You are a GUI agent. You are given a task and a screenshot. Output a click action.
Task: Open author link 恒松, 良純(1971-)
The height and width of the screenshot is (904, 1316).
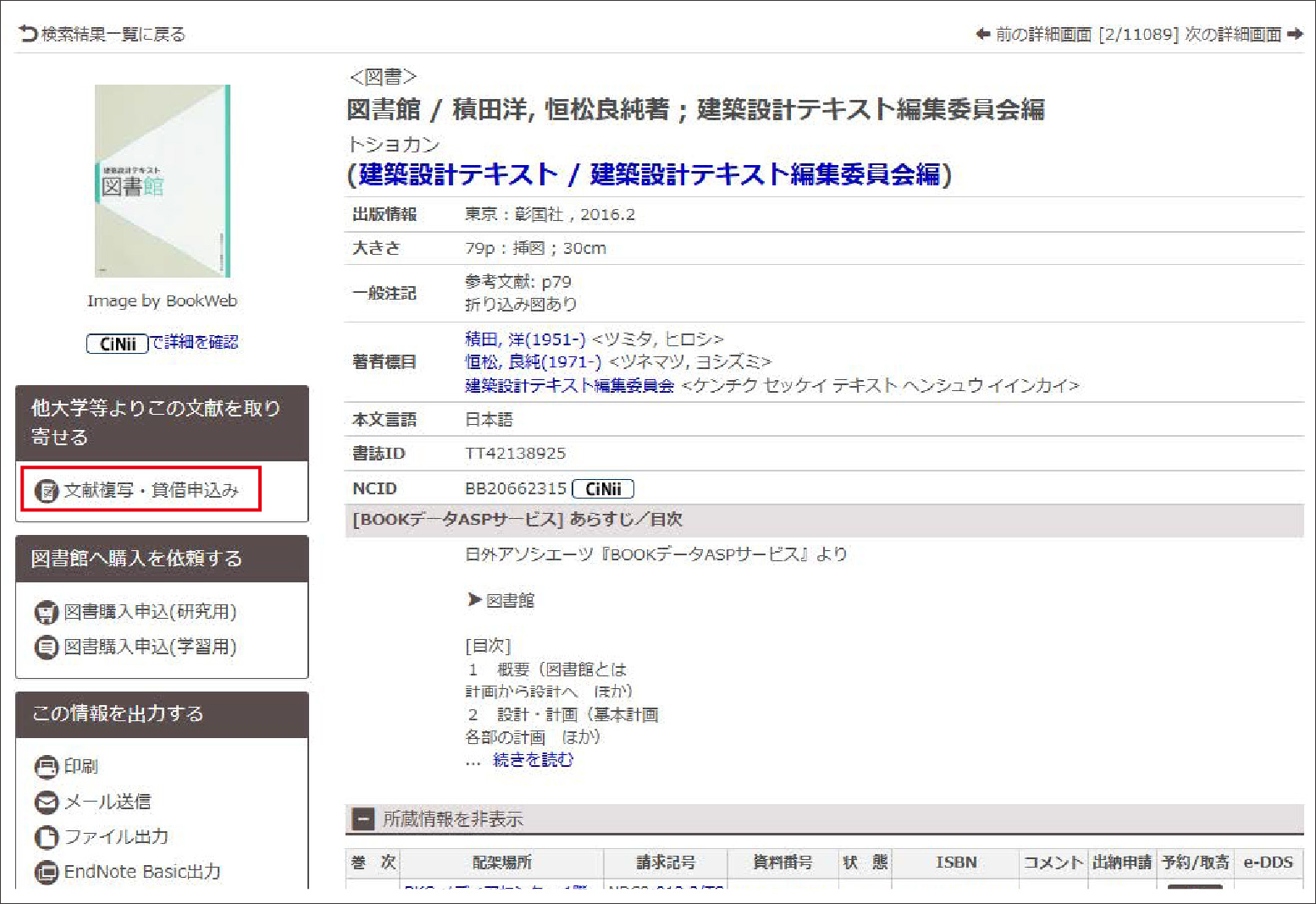[x=533, y=362]
